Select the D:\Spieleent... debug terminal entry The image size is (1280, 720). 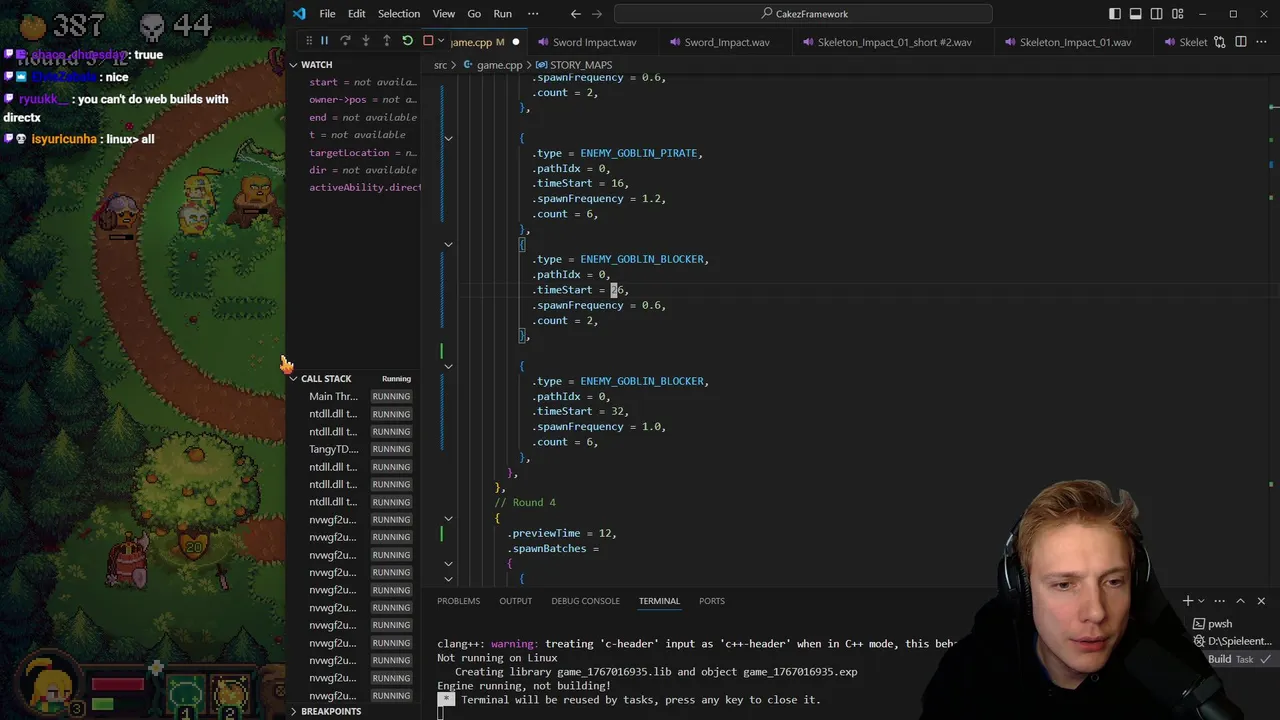1232,641
